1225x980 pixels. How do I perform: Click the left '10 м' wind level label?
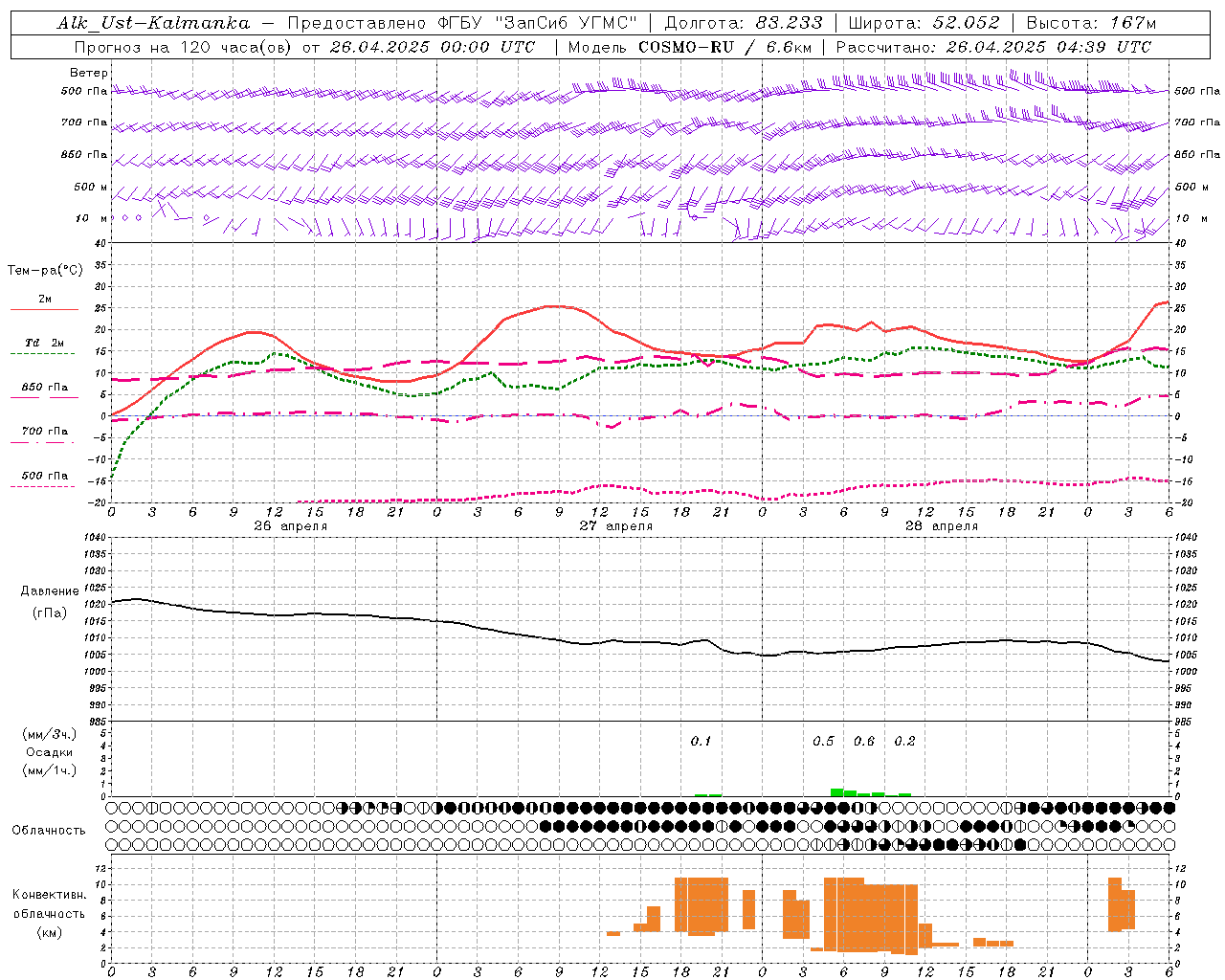(x=92, y=218)
